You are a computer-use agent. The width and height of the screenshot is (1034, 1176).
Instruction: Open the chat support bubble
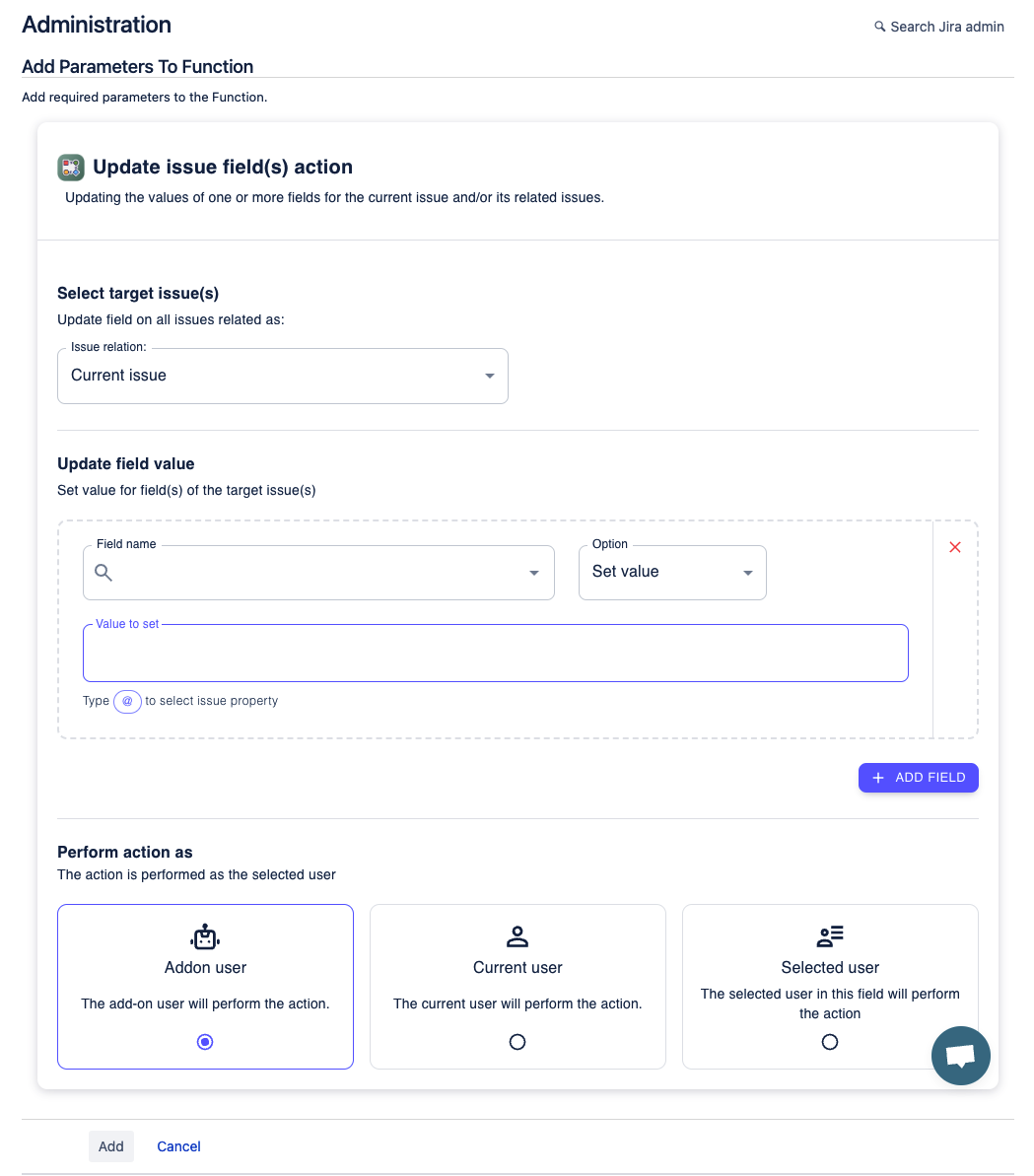click(960, 1055)
